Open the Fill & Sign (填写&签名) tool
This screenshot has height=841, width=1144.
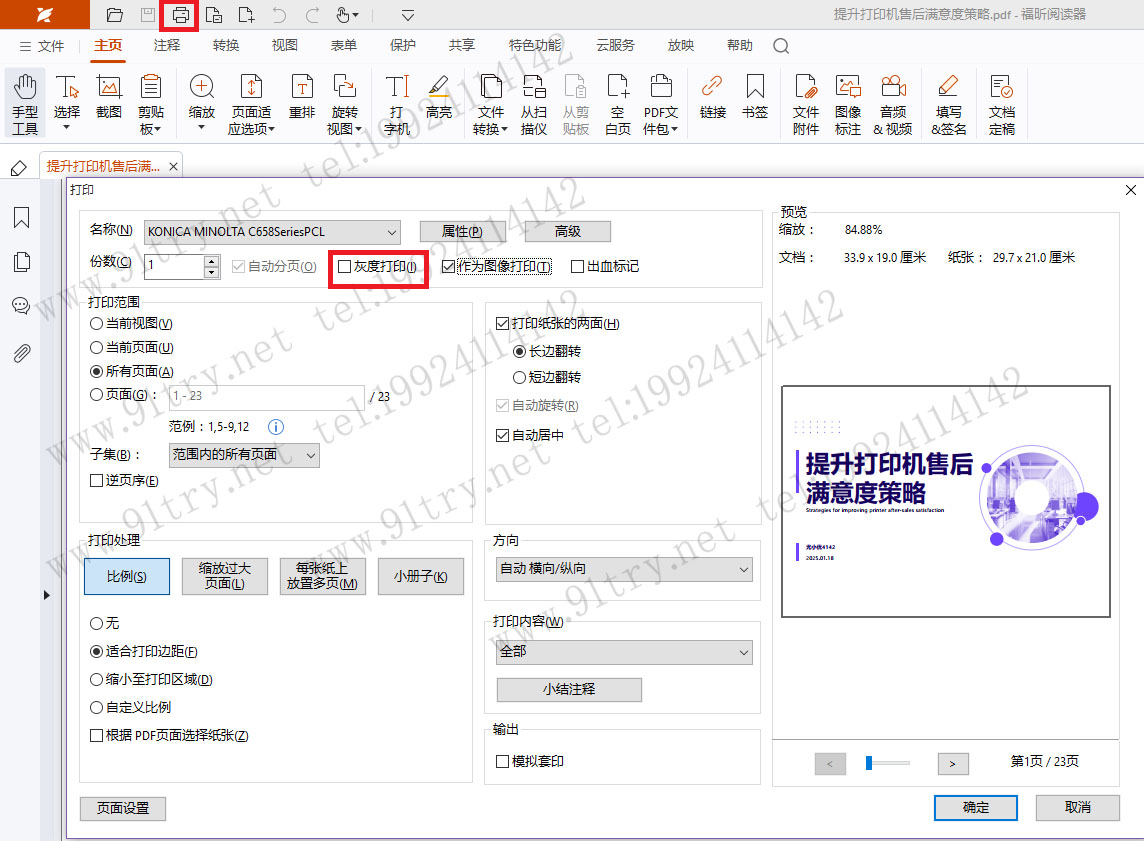pos(948,100)
